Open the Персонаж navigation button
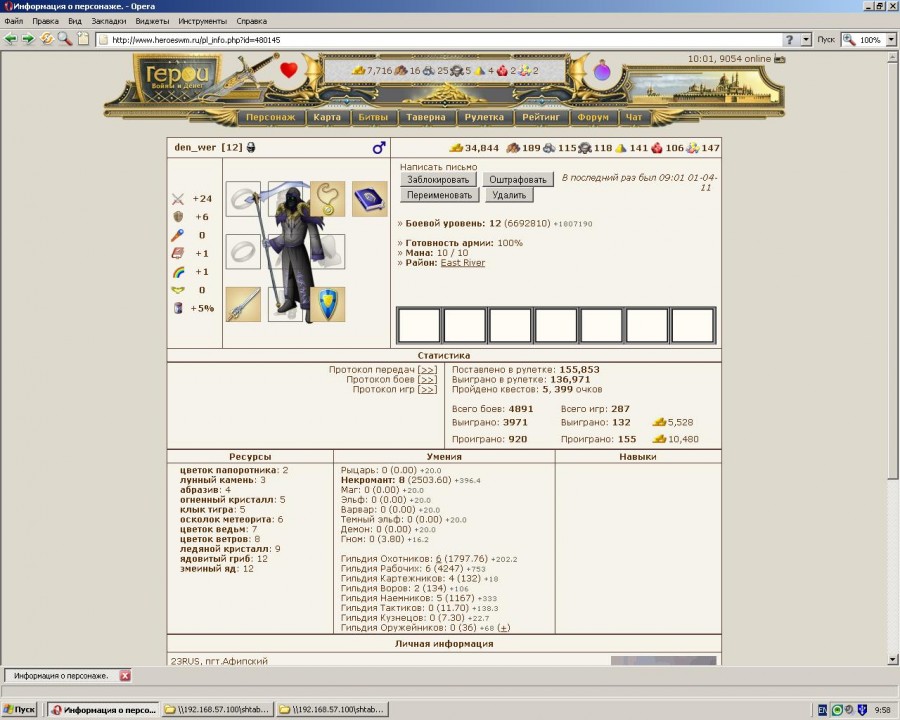The image size is (900, 720). click(x=270, y=117)
